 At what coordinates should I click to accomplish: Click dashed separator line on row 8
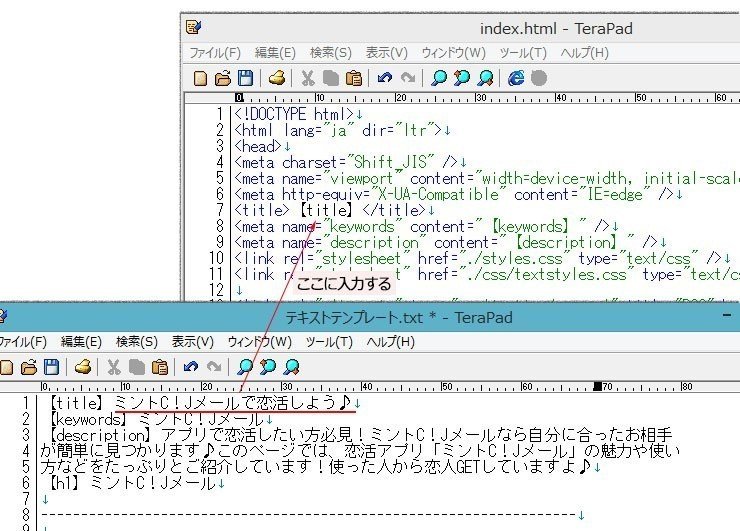pos(309,515)
